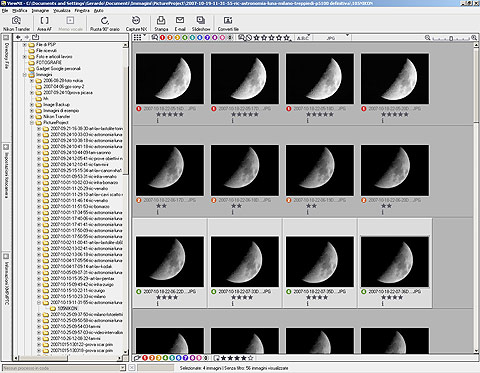Click the folder back navigation arrow

[x=19, y=37]
